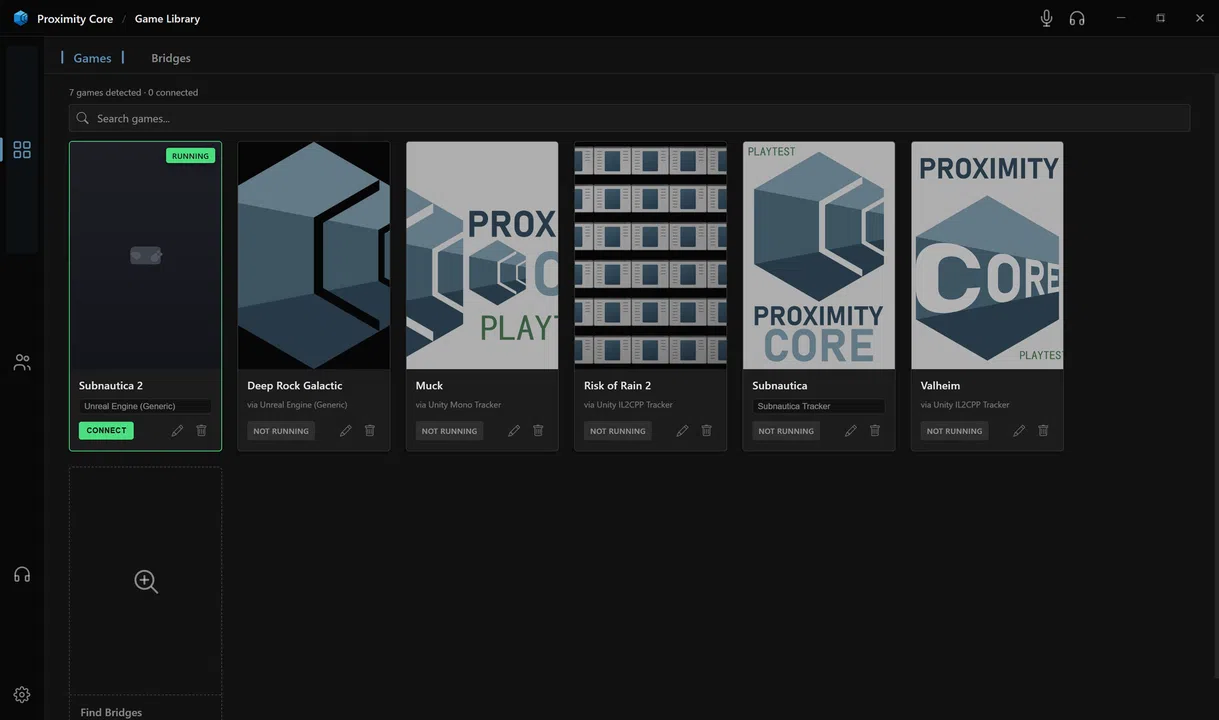1219x720 pixels.
Task: Edit the Subnautica game entry
Action: (850, 431)
